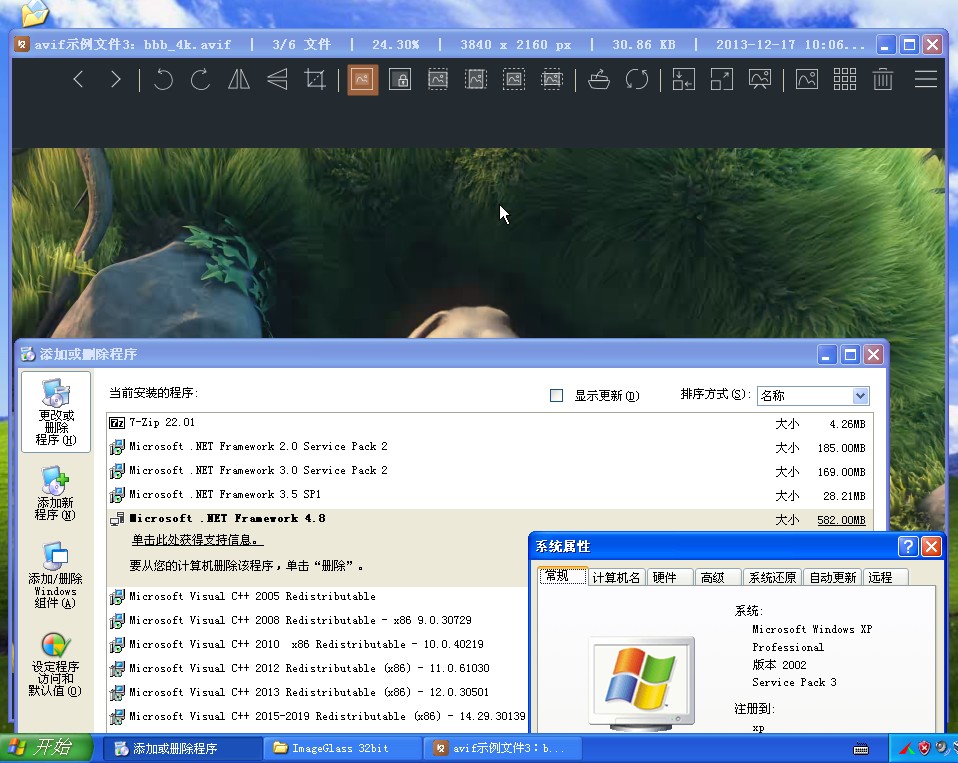Click the red shield tray icon
This screenshot has width=958, height=763.
click(x=924, y=748)
